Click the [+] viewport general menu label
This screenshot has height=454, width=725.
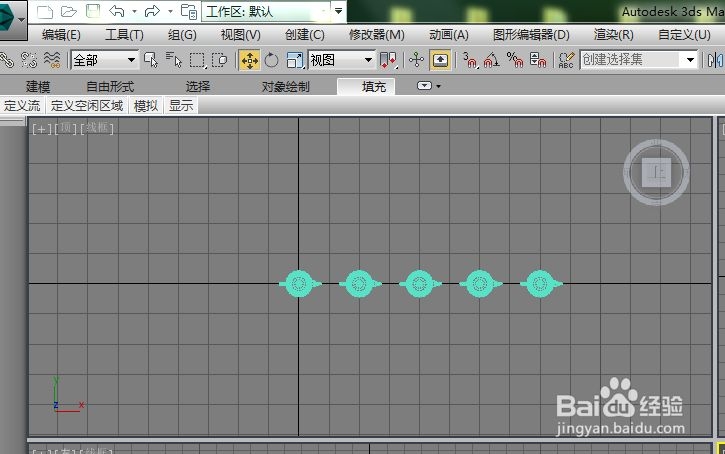click(42, 129)
